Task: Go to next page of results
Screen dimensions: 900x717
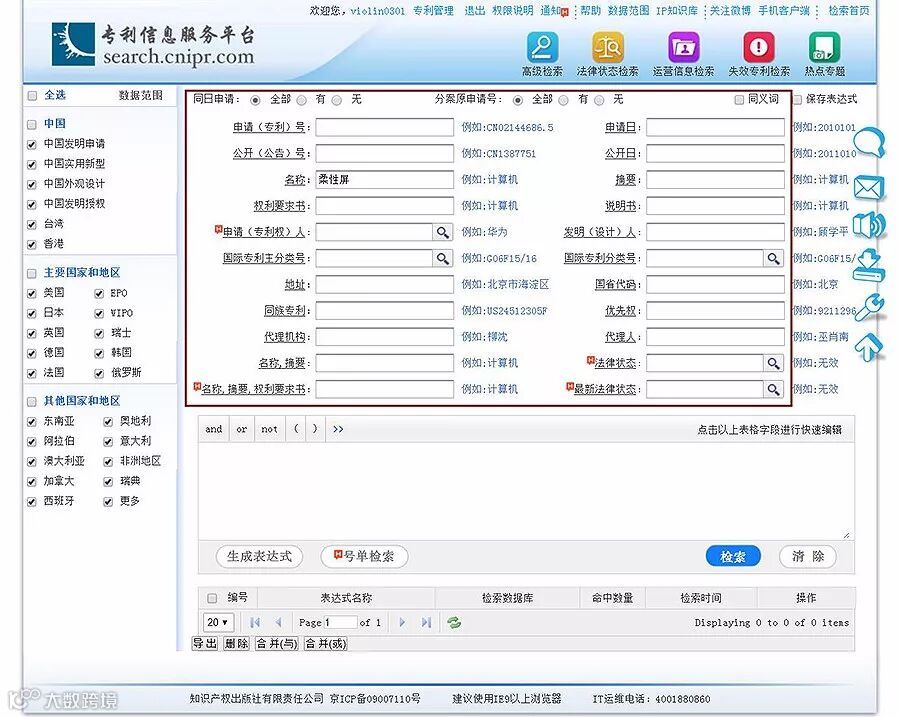Action: pos(402,622)
